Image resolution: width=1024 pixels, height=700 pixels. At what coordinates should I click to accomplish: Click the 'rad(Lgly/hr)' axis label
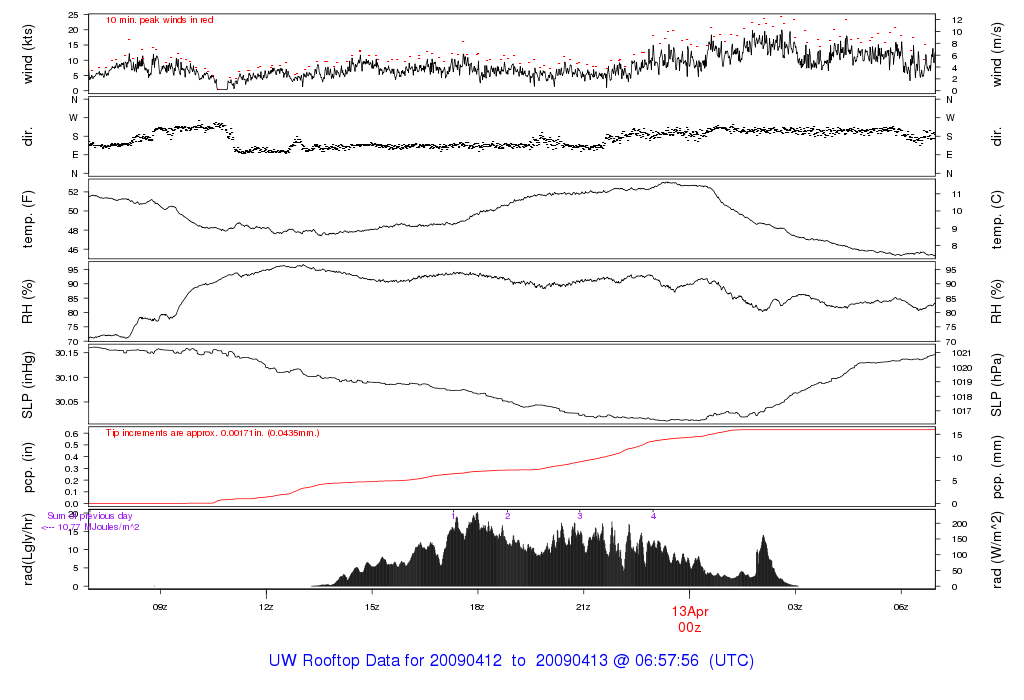[x=27, y=549]
